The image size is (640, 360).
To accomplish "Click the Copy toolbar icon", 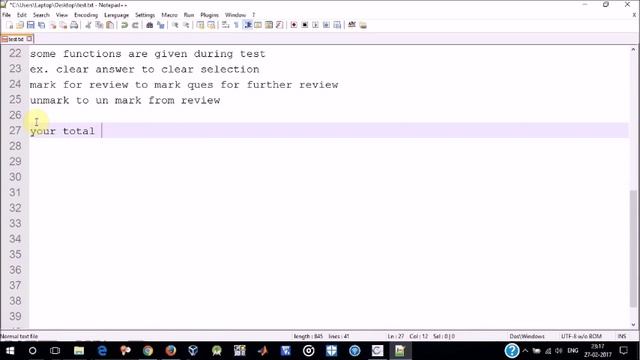I will [x=99, y=25].
